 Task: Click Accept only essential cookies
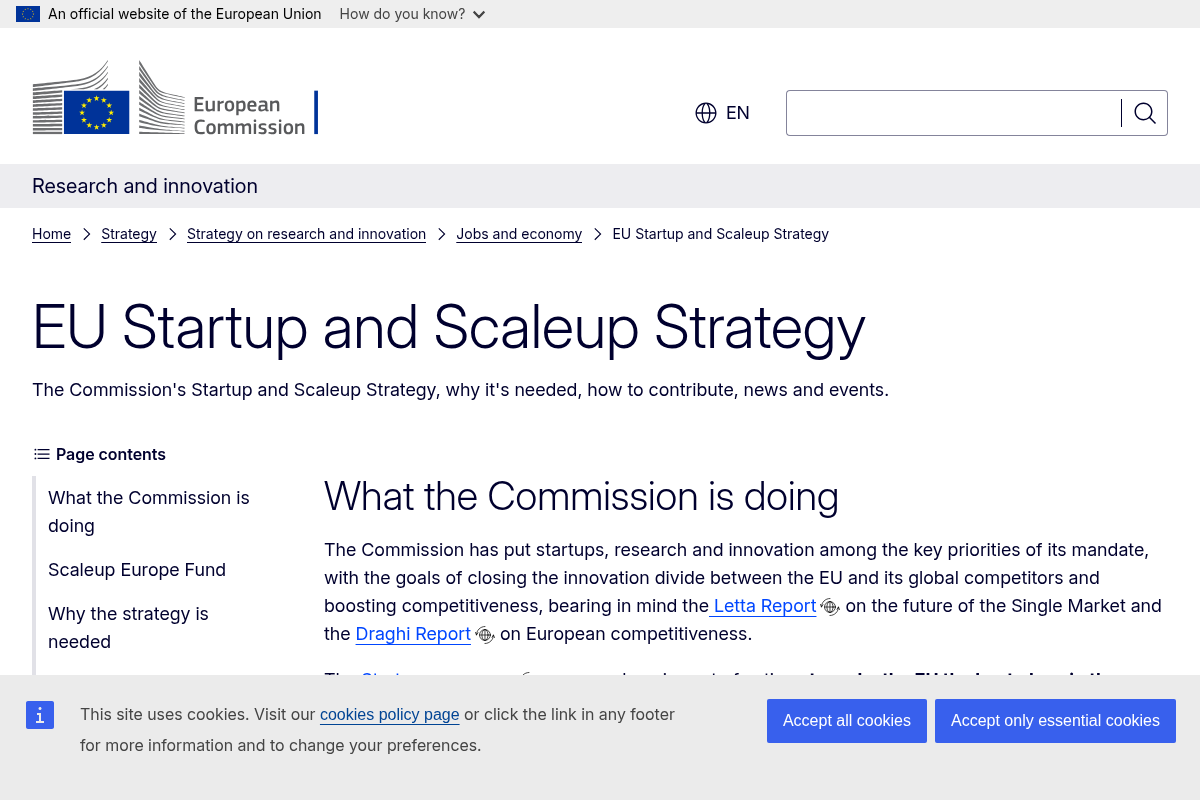1055,721
